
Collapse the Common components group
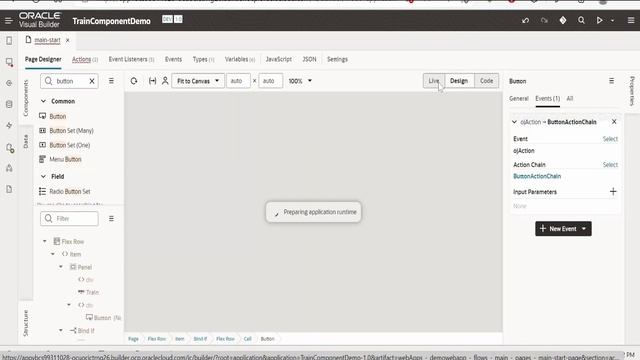pos(43,101)
